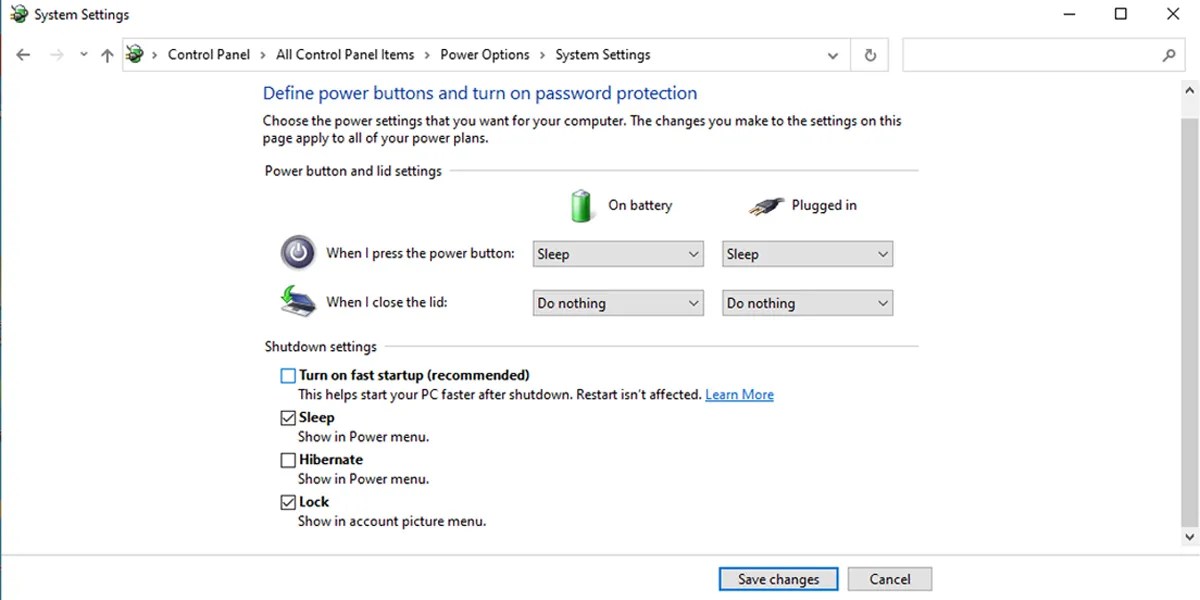
Task: Click the up navigation arrow
Action: tap(107, 55)
